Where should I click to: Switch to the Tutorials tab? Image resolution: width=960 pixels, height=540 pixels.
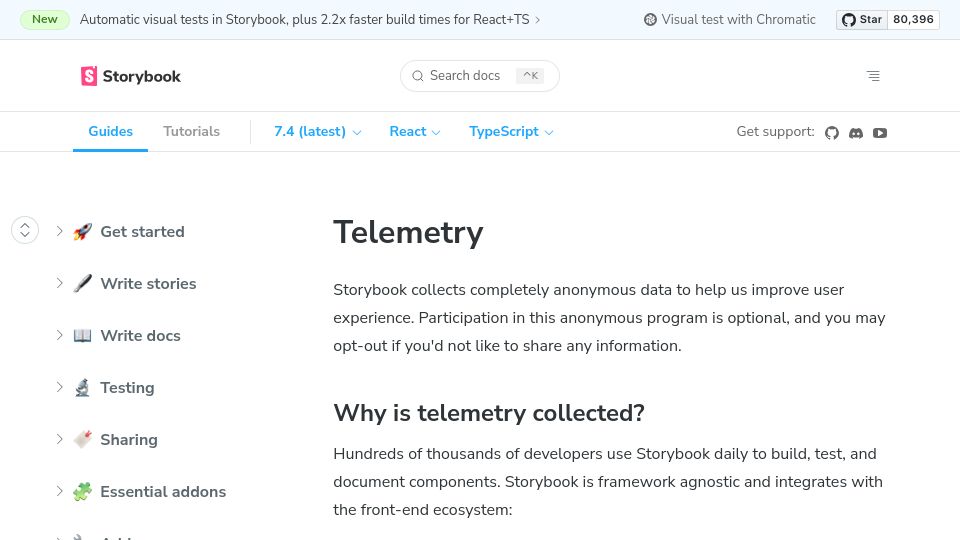click(191, 132)
